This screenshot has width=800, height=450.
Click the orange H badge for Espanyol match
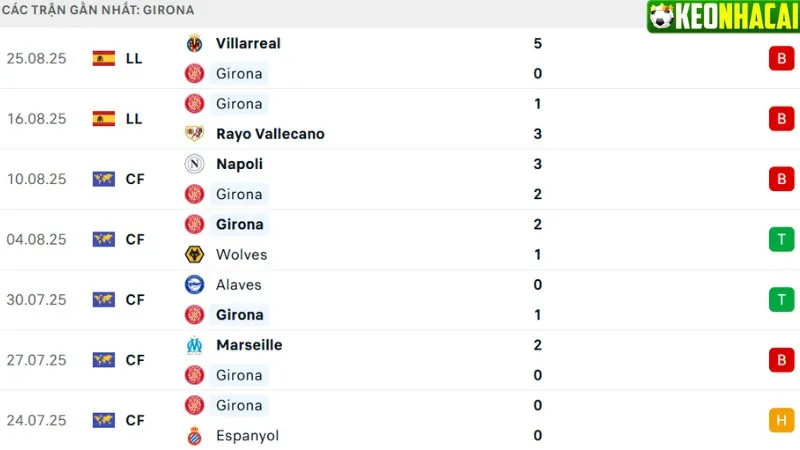click(779, 421)
